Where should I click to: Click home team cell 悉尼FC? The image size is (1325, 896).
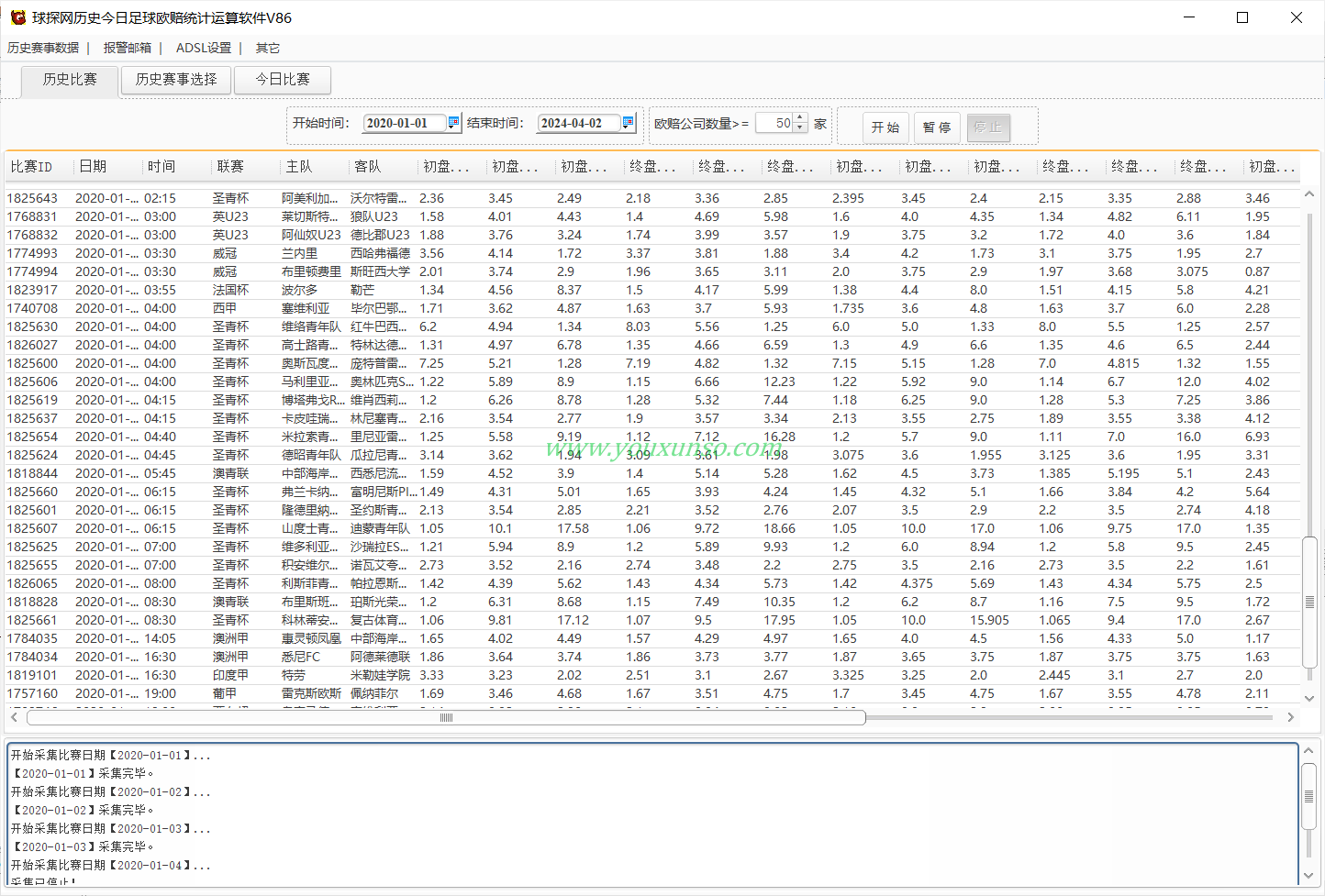(301, 657)
